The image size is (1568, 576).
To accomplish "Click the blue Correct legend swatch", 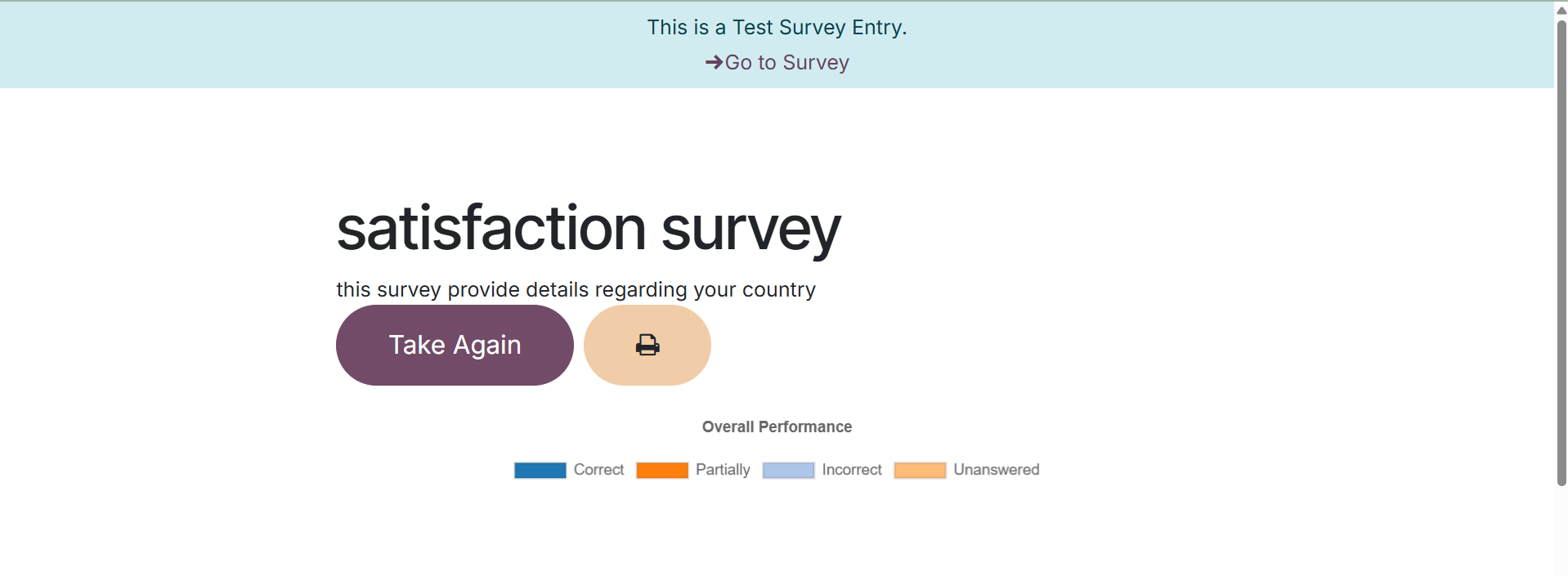I will point(540,470).
